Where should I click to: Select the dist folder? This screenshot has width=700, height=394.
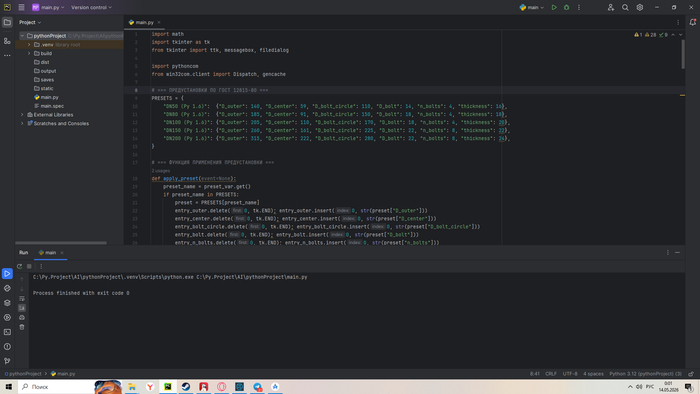click(x=42, y=62)
